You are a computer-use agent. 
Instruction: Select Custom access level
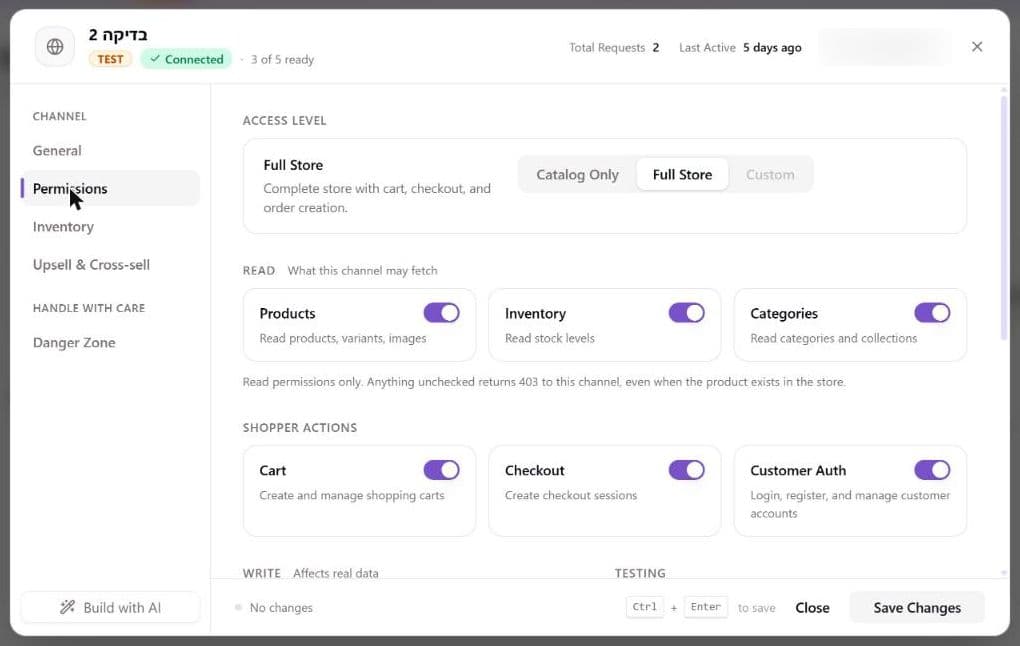[770, 174]
